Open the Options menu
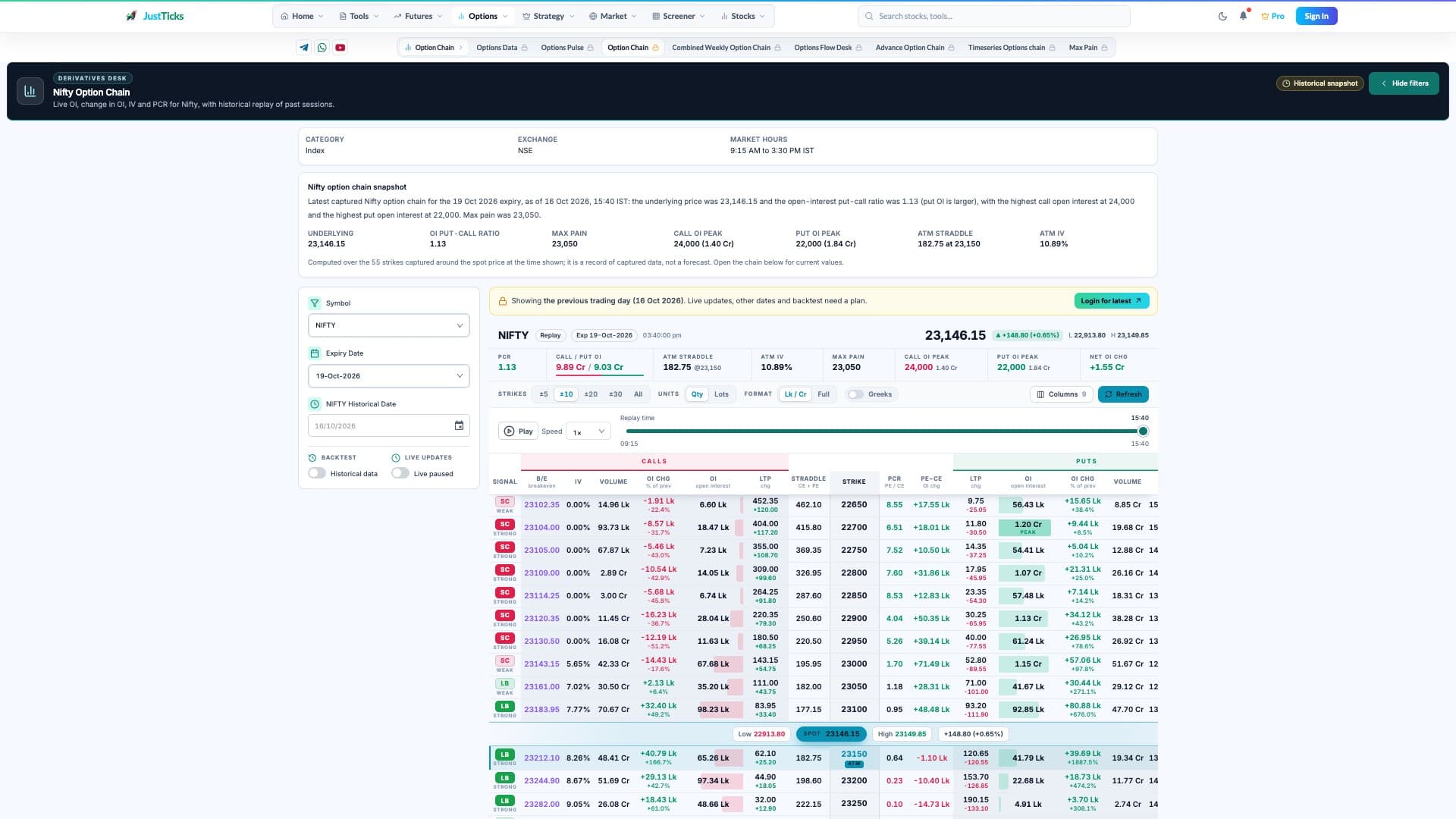The height and width of the screenshot is (819, 1456). (x=482, y=16)
